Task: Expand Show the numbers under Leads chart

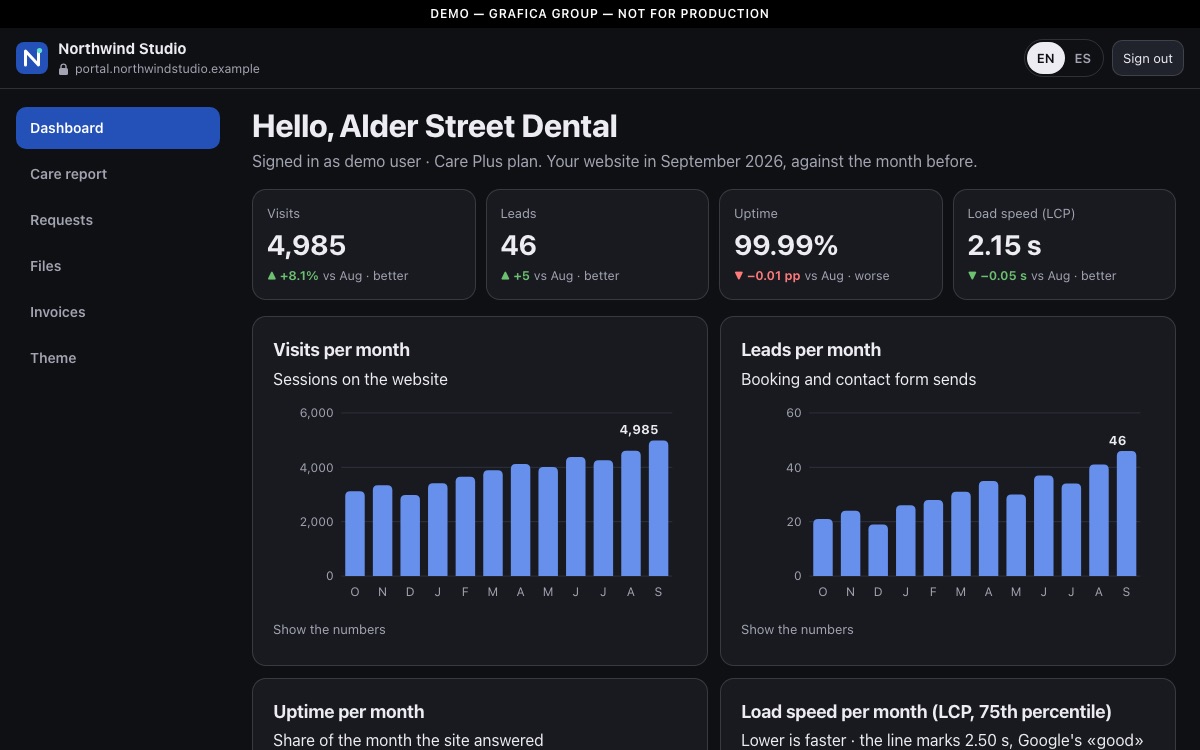Action: (x=797, y=629)
